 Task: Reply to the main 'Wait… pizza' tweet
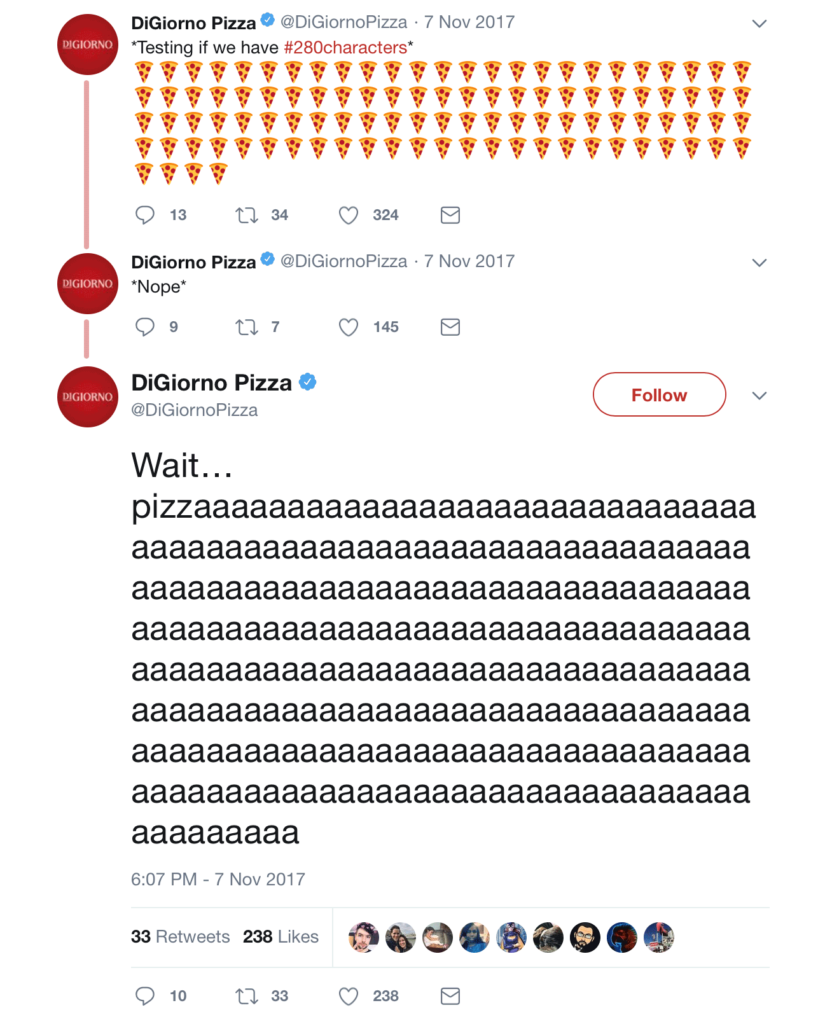[x=145, y=996]
